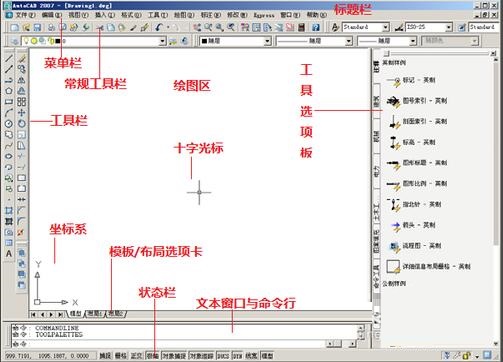
Task: Click the 指北针 - 英制 palette tool
Action: click(414, 204)
